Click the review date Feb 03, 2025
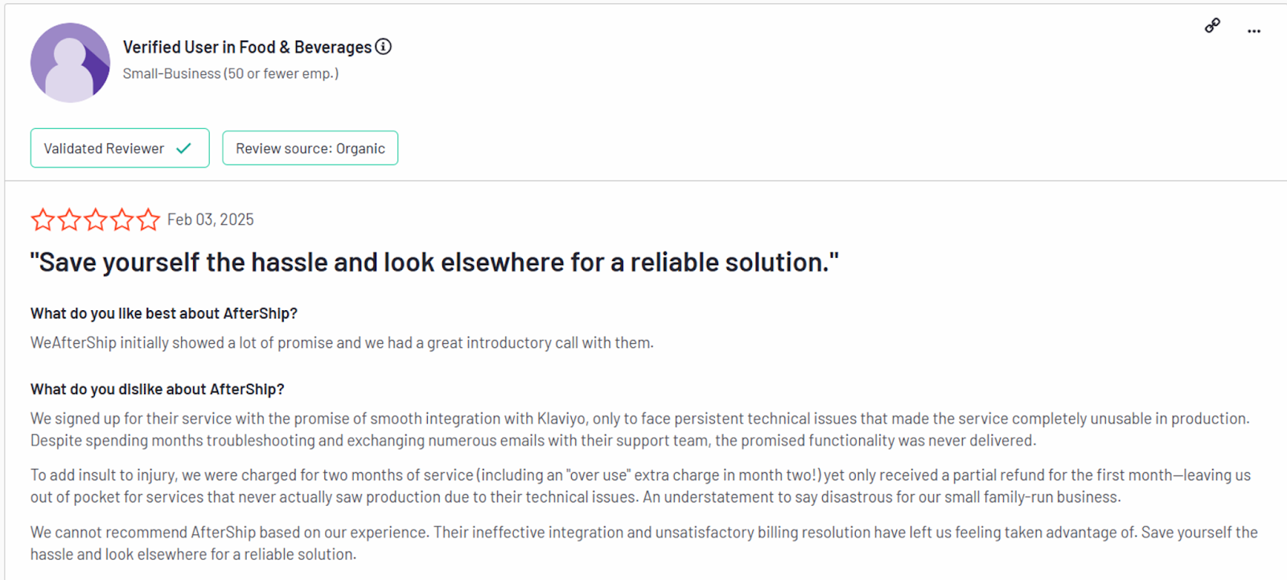 210,219
